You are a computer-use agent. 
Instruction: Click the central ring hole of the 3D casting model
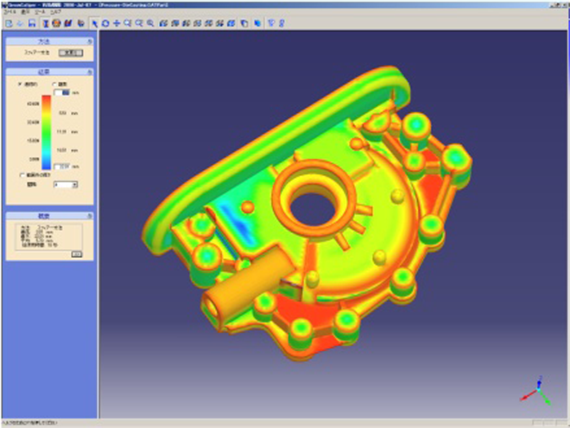(x=313, y=209)
